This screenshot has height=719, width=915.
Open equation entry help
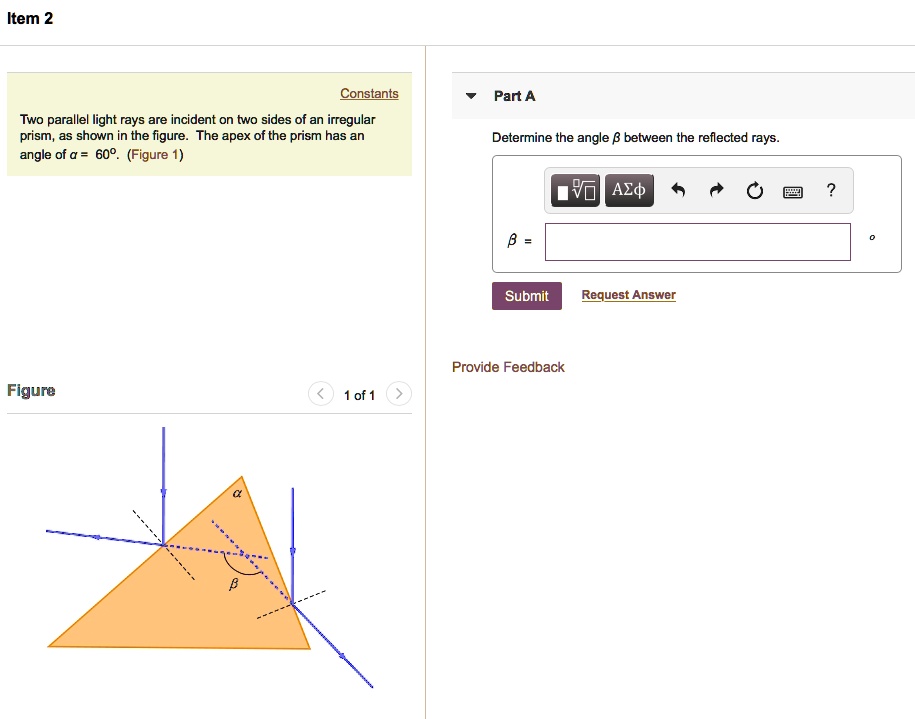pos(830,190)
